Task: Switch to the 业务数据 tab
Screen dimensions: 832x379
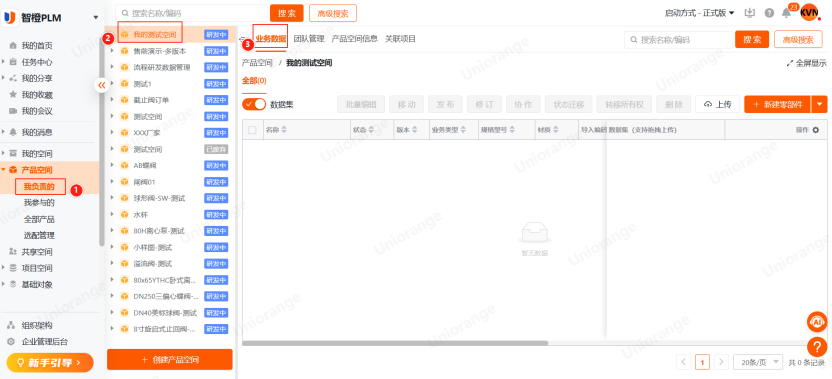Action: (270, 39)
